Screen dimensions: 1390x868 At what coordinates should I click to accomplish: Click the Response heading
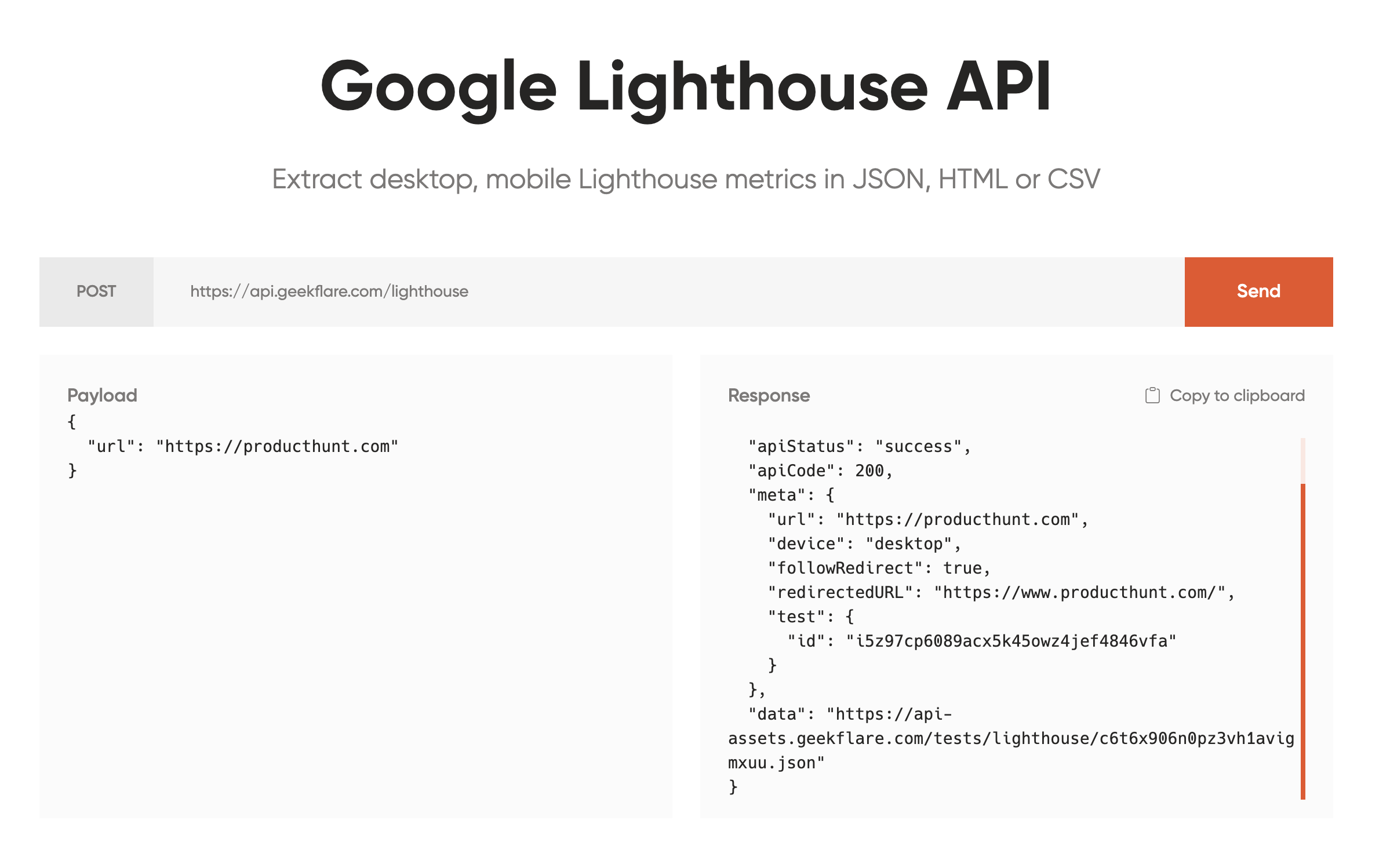click(769, 395)
